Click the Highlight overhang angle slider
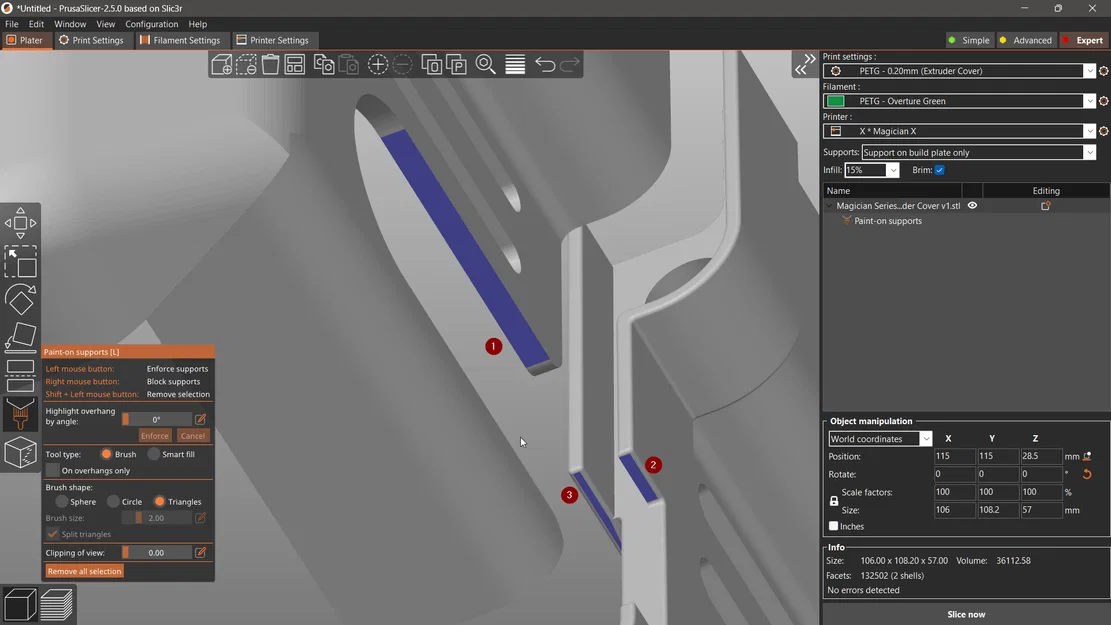Screen dimensions: 1111x625 [157, 420]
